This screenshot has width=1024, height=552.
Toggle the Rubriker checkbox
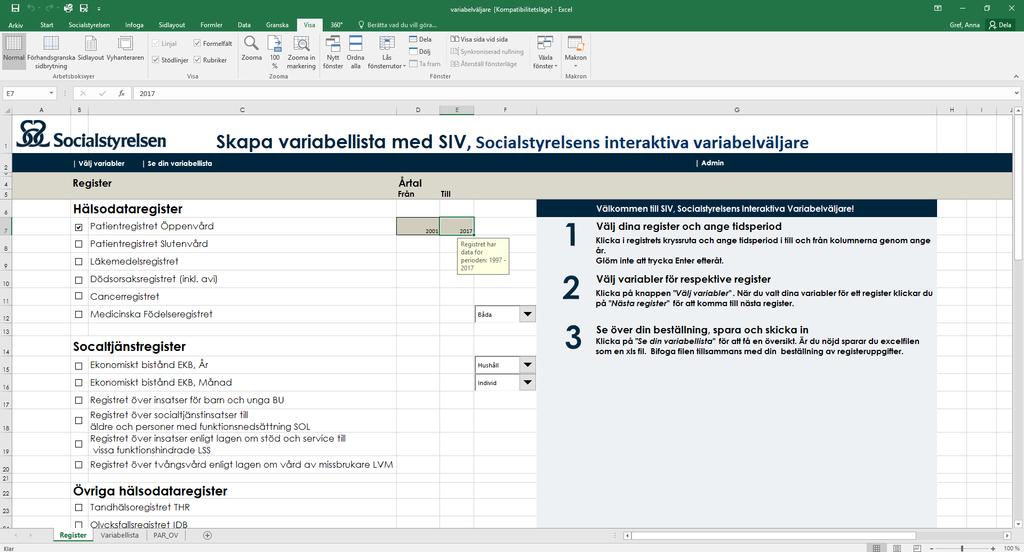point(197,60)
